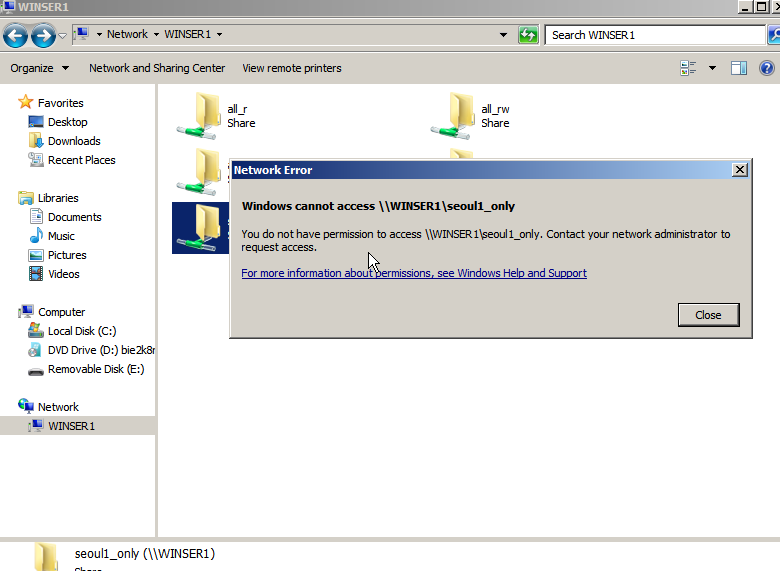Image resolution: width=780 pixels, height=571 pixels.
Task: Select Favorites in navigation pane
Action: [61, 103]
